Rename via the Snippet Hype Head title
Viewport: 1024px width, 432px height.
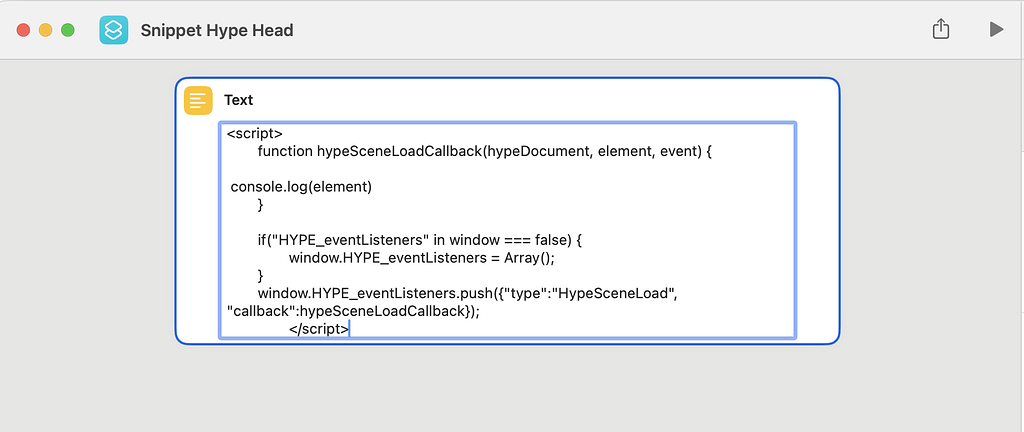217,30
